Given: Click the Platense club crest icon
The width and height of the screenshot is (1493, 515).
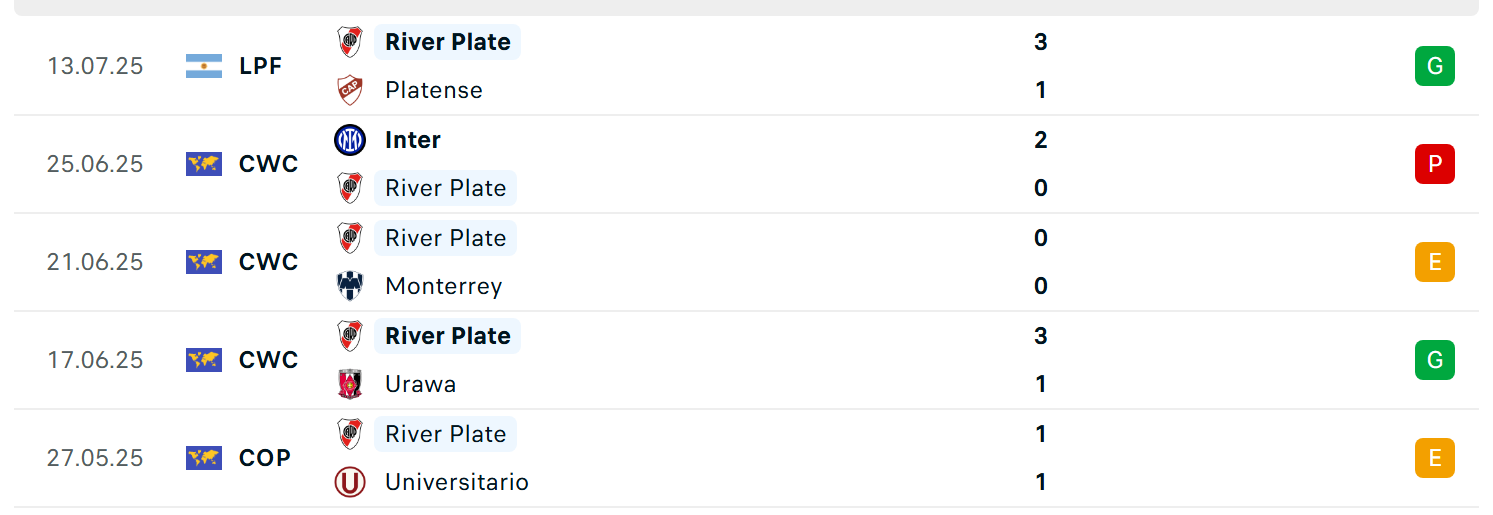Looking at the screenshot, I should click(x=350, y=90).
